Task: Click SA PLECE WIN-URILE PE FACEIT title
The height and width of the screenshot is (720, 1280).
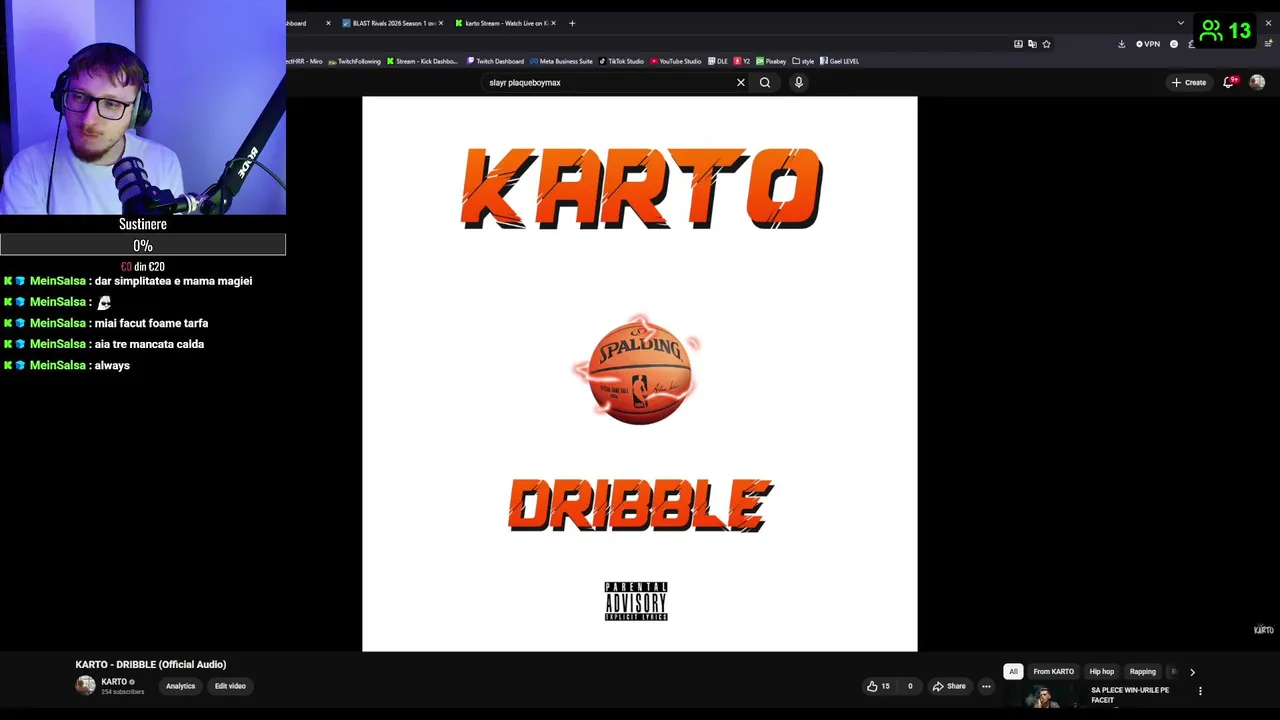Action: point(1130,695)
